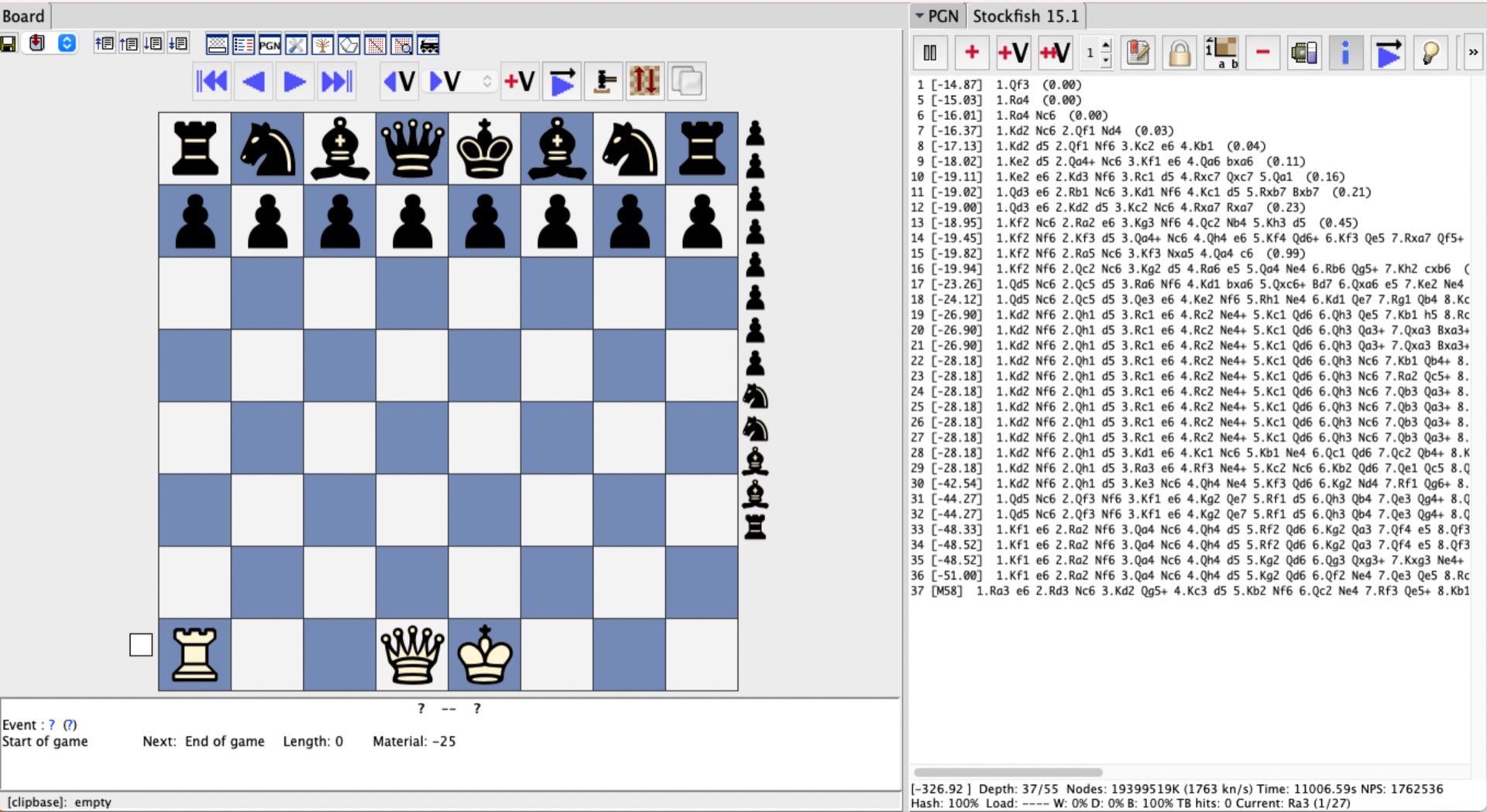Open the PGN window icon
Image resolution: width=1487 pixels, height=812 pixels.
(x=270, y=45)
